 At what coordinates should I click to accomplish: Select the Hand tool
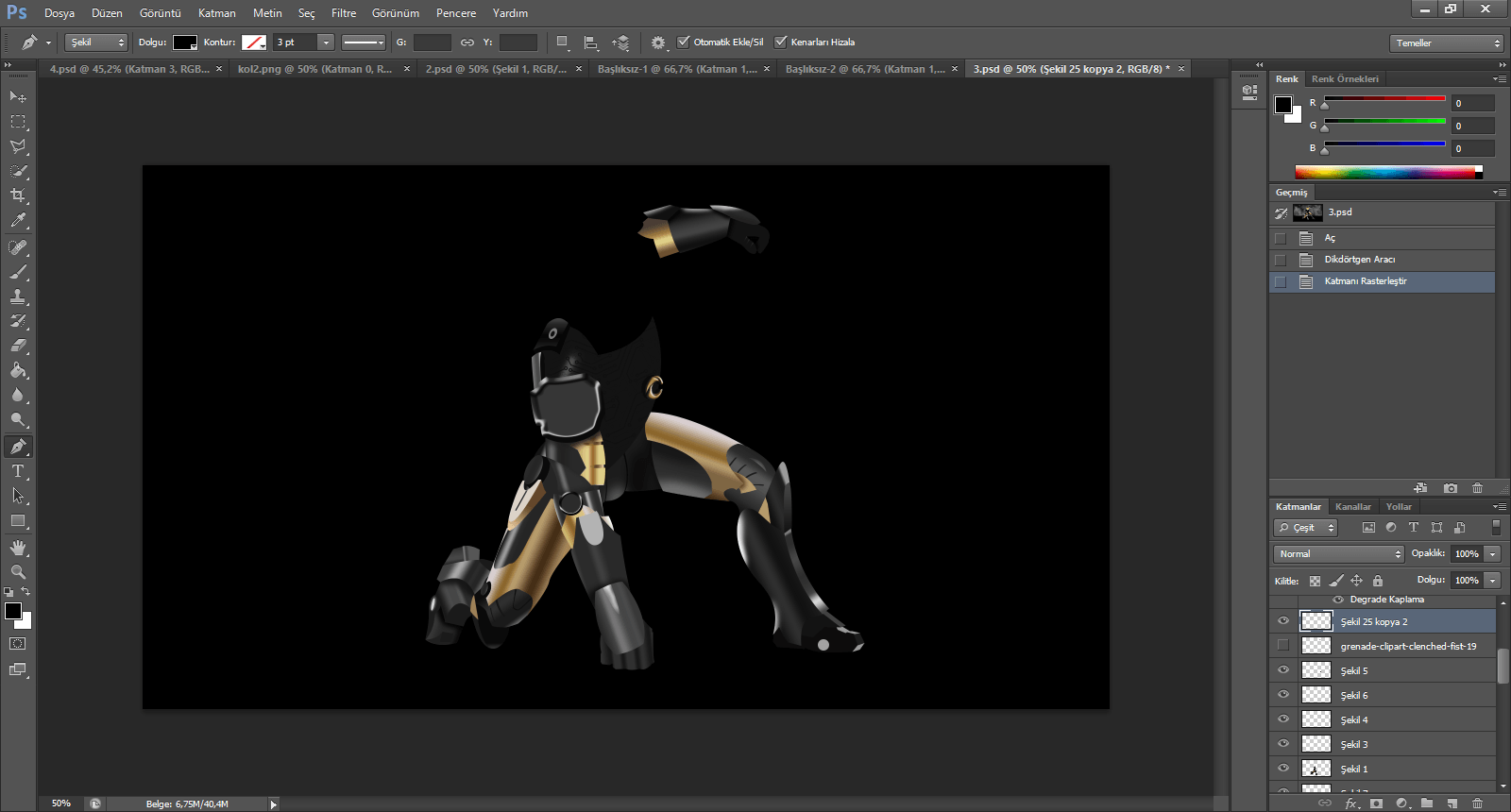18,548
